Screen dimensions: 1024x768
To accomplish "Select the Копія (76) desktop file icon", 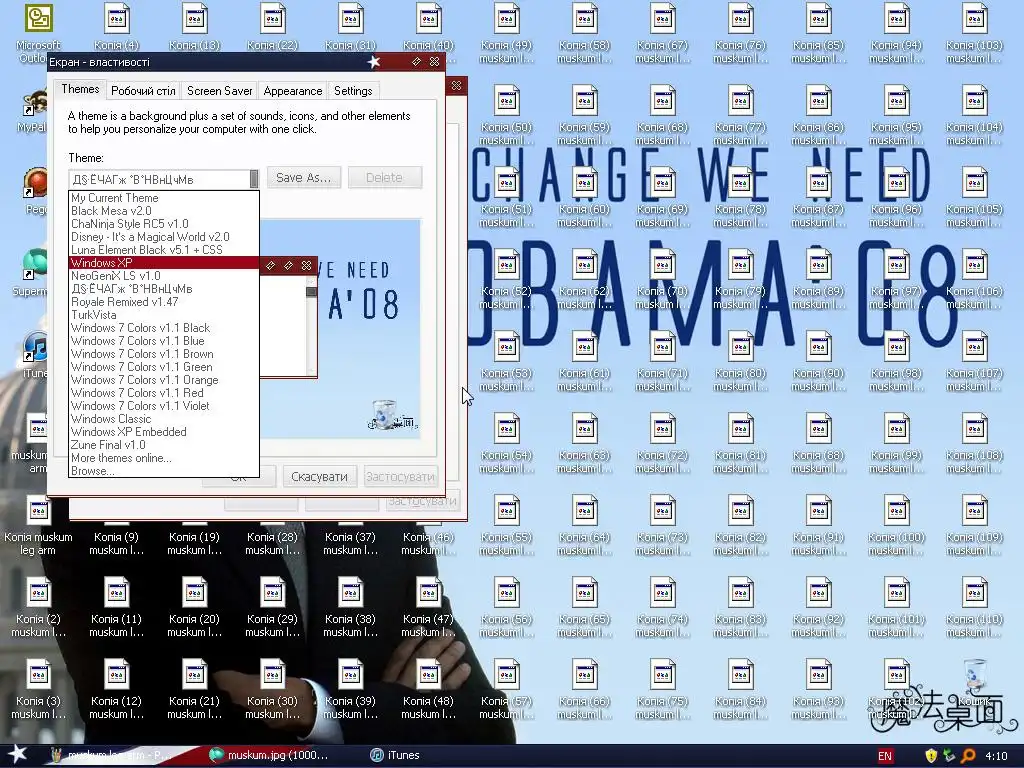I will (x=741, y=34).
